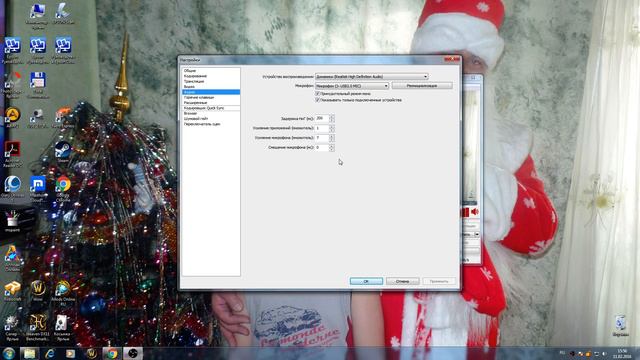The height and width of the screenshot is (360, 640).
Task: Click the microphone gain multiplier field
Action: (x=322, y=138)
